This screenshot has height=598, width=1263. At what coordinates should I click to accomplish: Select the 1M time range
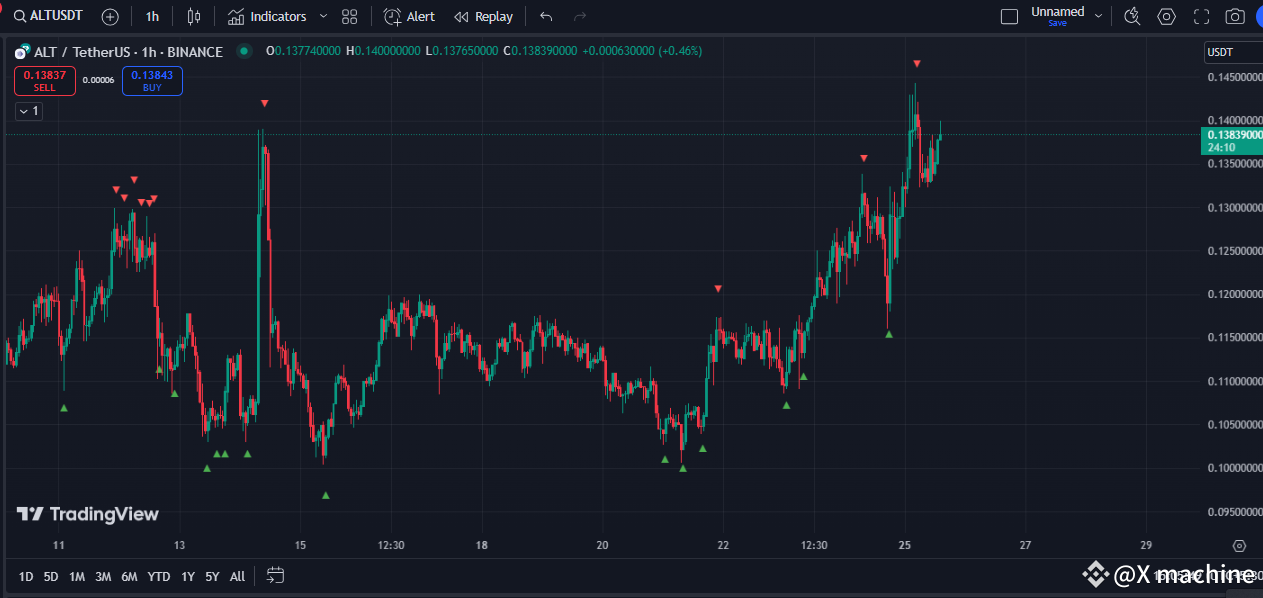77,576
